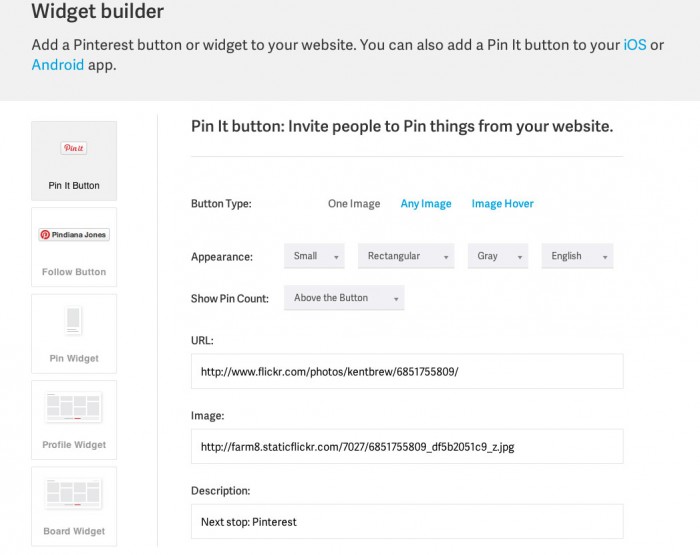
Task: Click the Pin It button preview icon
Action: coord(74,148)
